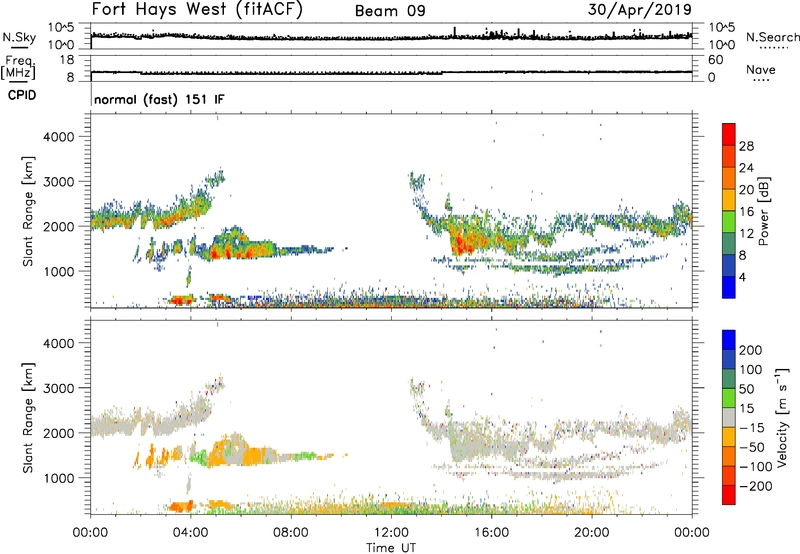The height and width of the screenshot is (554, 800).
Task: Click the 'Time UT' axis title
Action: pos(391,548)
